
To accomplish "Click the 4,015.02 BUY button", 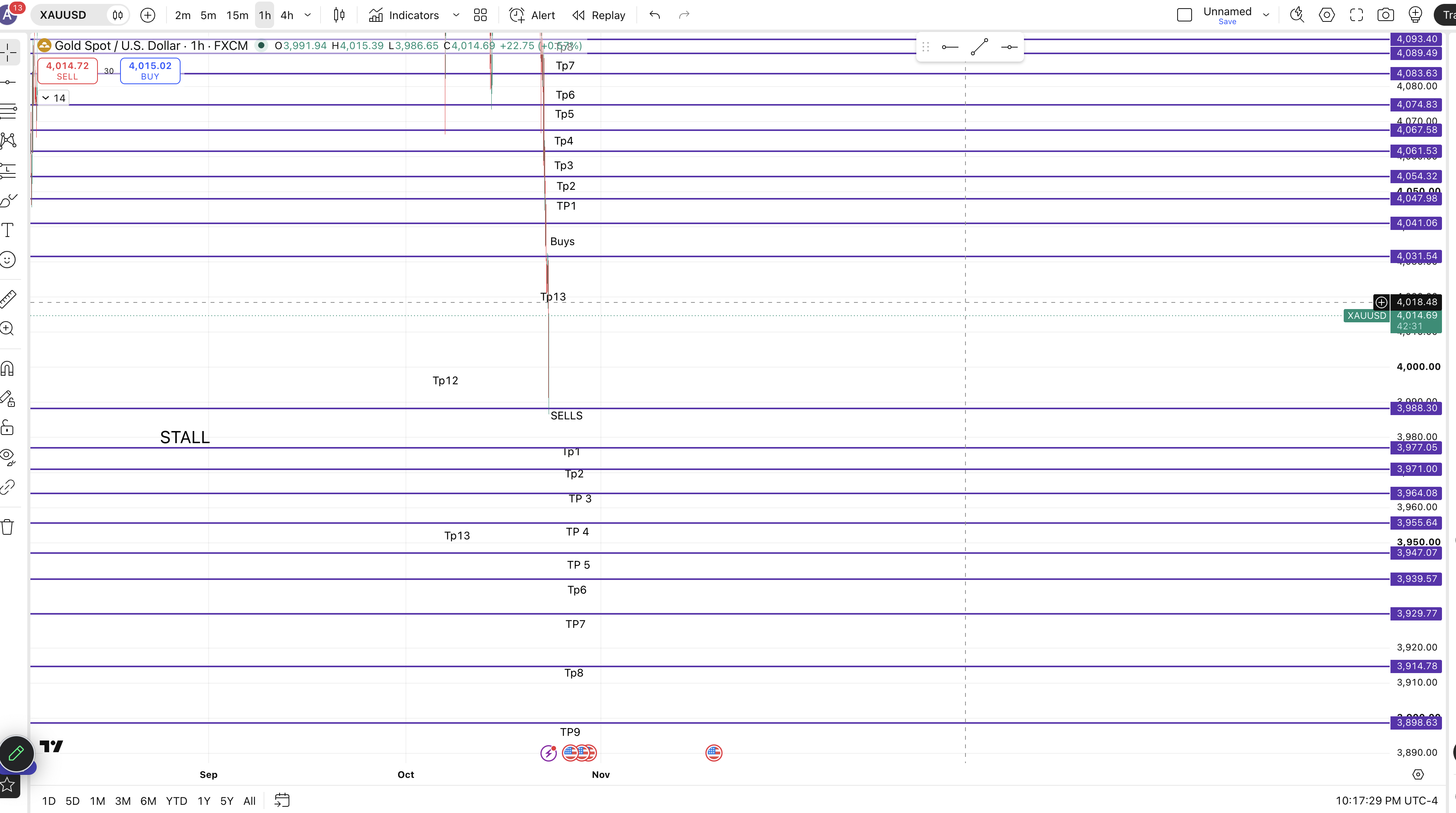I will pos(150,71).
